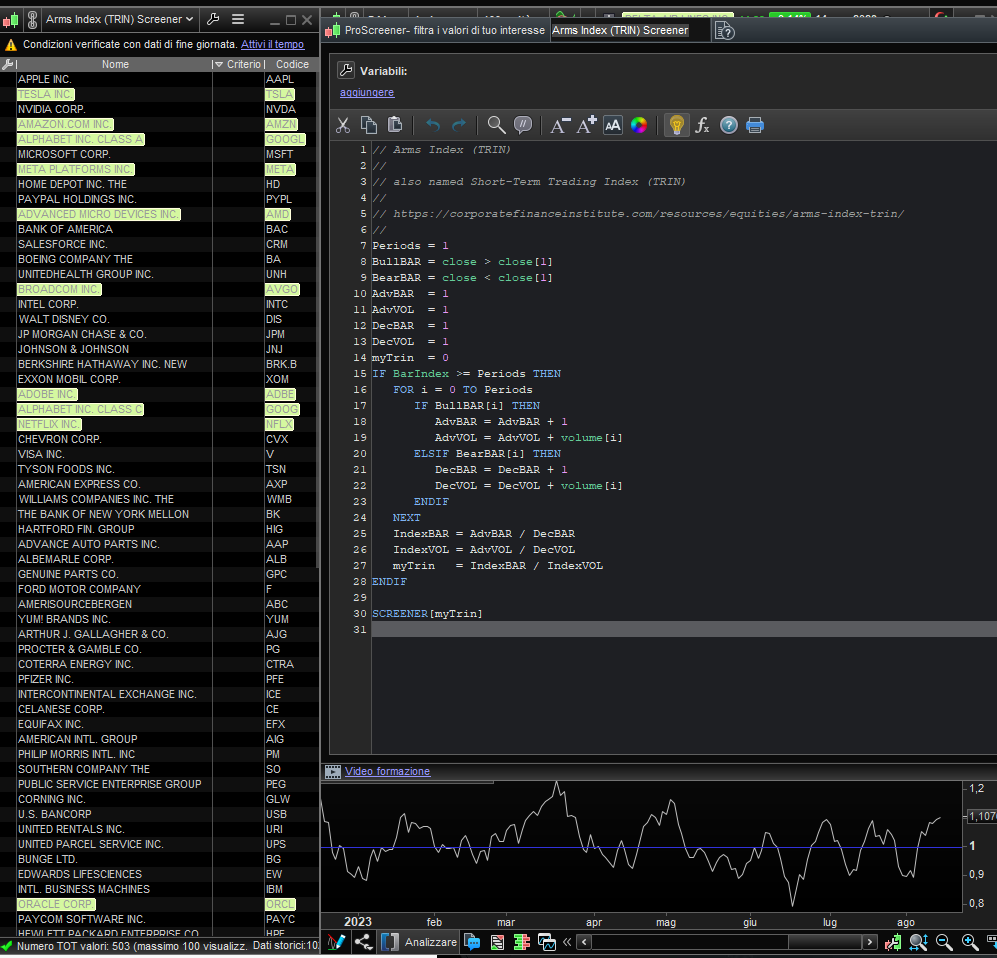Screen dimensions: 997x958
Task: Toggle the linked-group chain icon in list header
Action: tap(32, 19)
